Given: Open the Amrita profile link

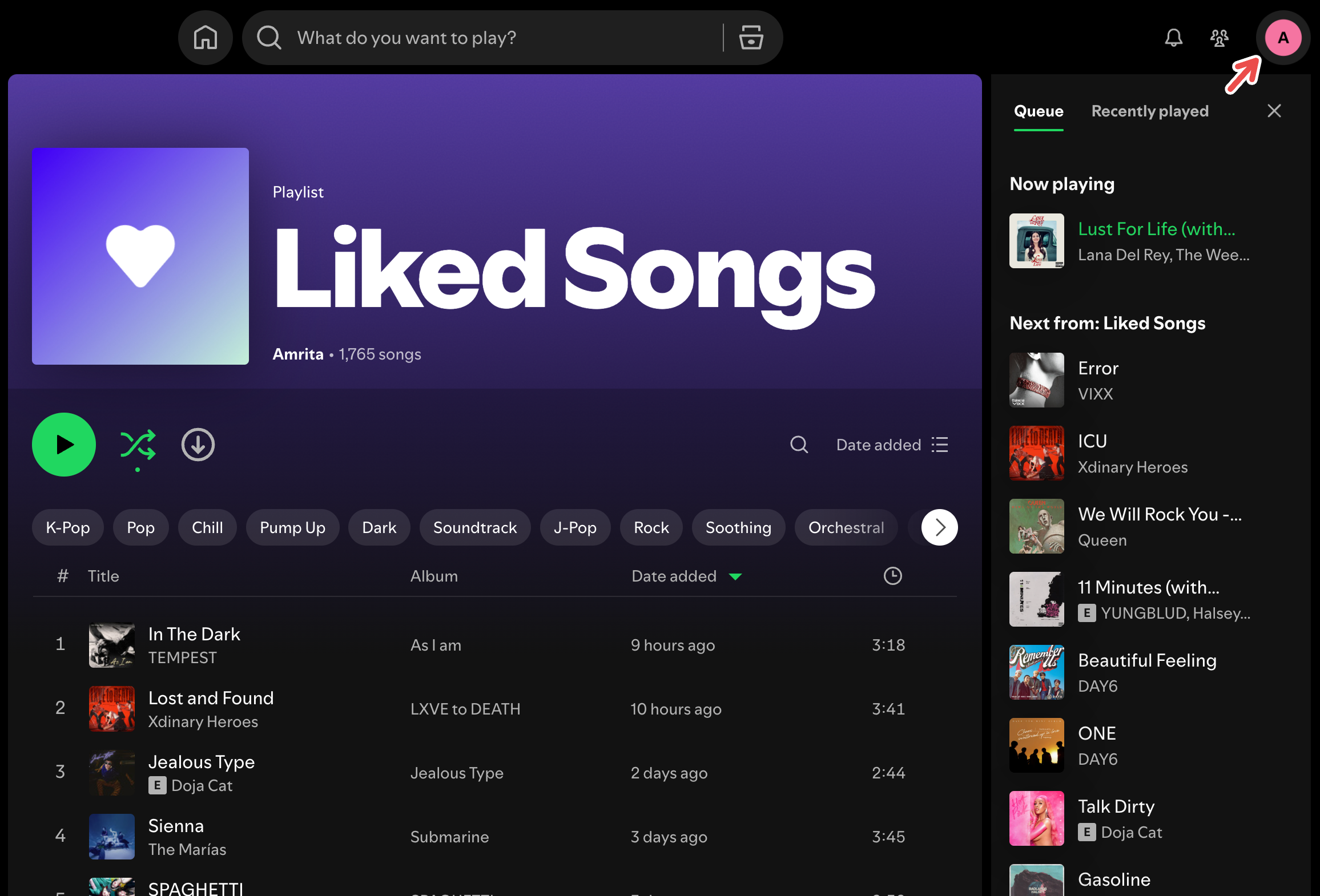Looking at the screenshot, I should [x=298, y=354].
